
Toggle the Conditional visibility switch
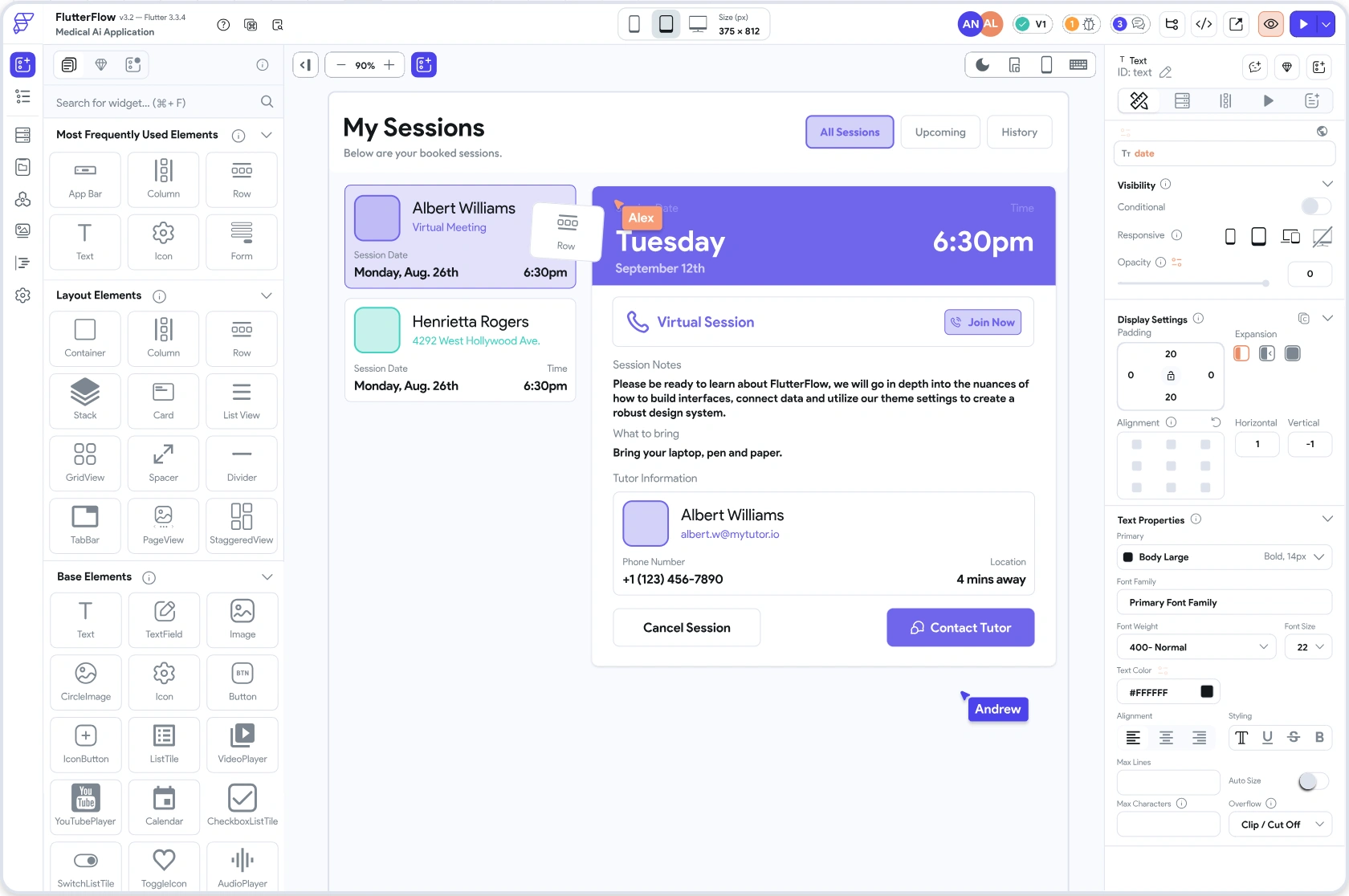pyautogui.click(x=1315, y=207)
